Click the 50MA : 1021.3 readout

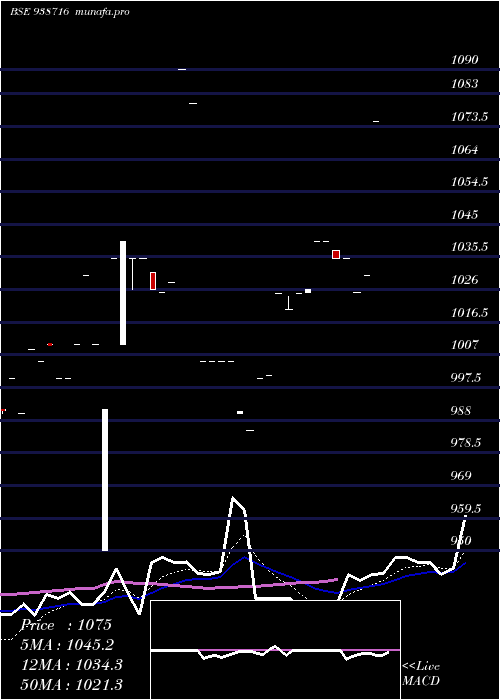72,684
